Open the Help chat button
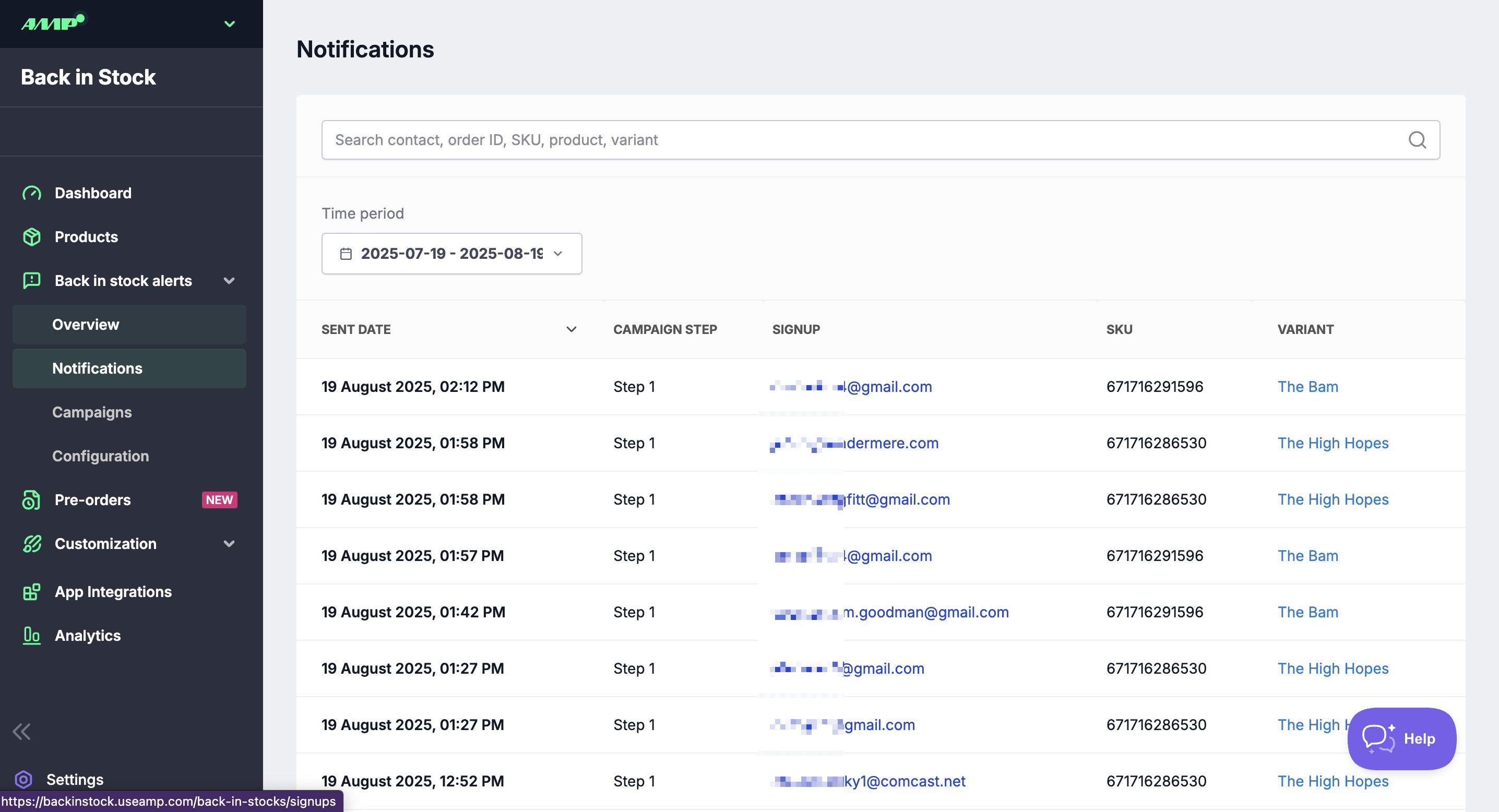The width and height of the screenshot is (1499, 812). point(1402,739)
